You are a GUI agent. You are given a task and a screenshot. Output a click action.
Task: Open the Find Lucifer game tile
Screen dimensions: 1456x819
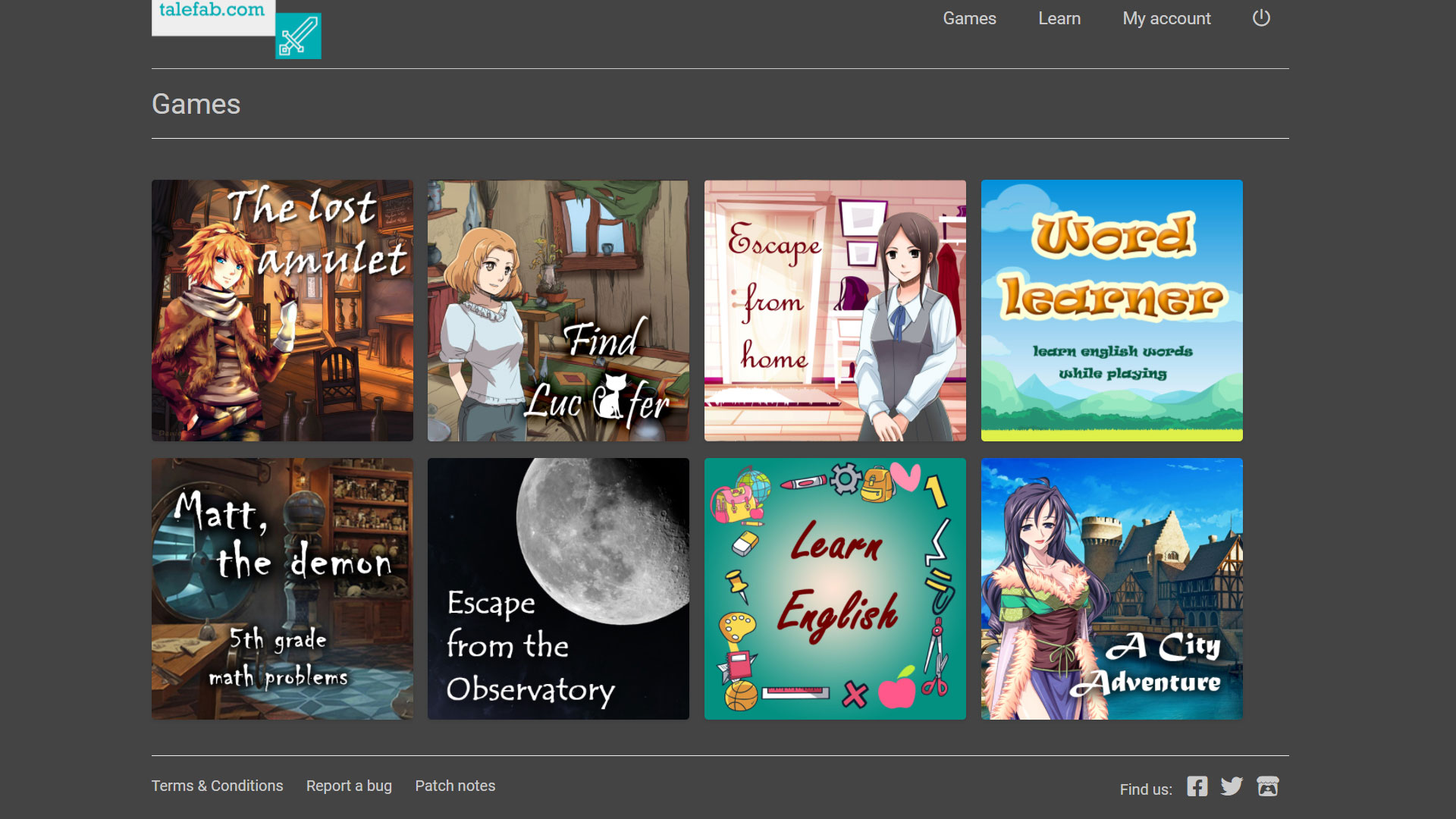(x=558, y=310)
